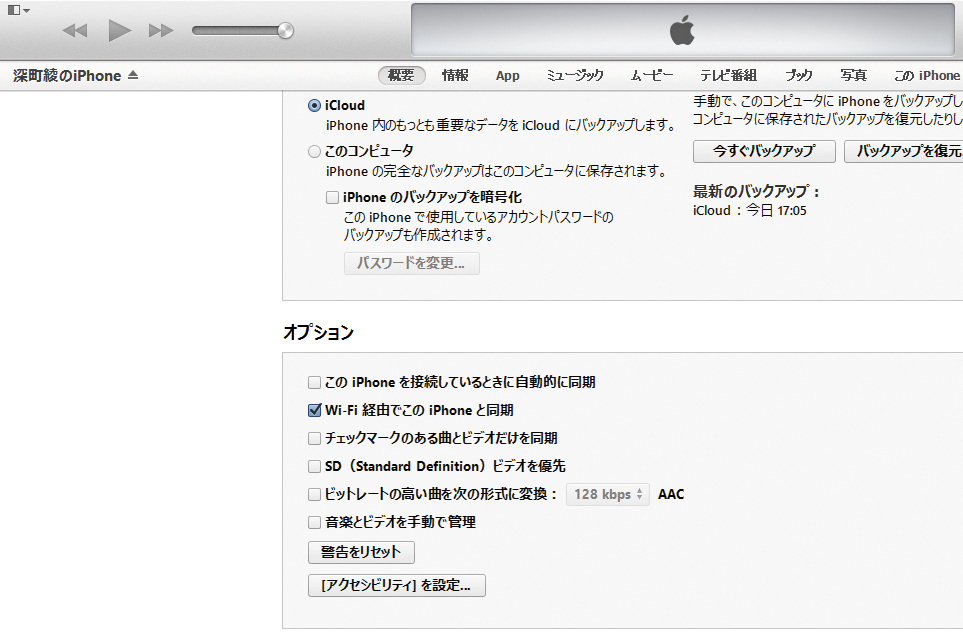Viewport: 963px width, 642px height.
Task: Switch to the ブック tab
Action: (798, 75)
